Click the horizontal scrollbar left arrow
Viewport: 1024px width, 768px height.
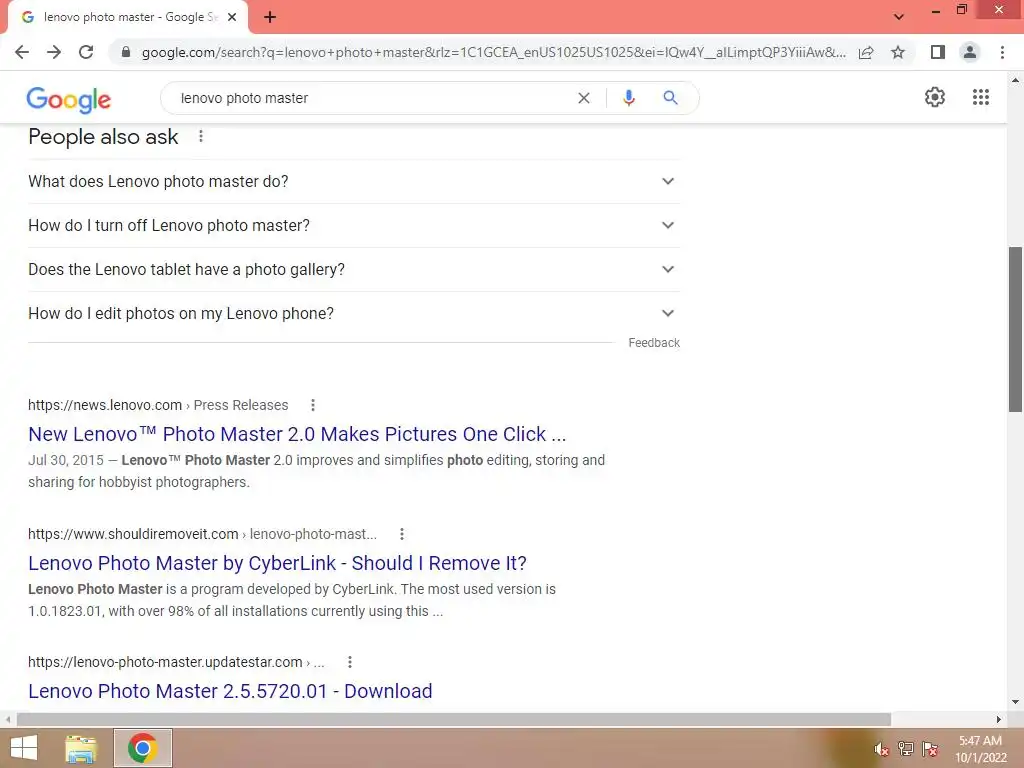click(8, 720)
